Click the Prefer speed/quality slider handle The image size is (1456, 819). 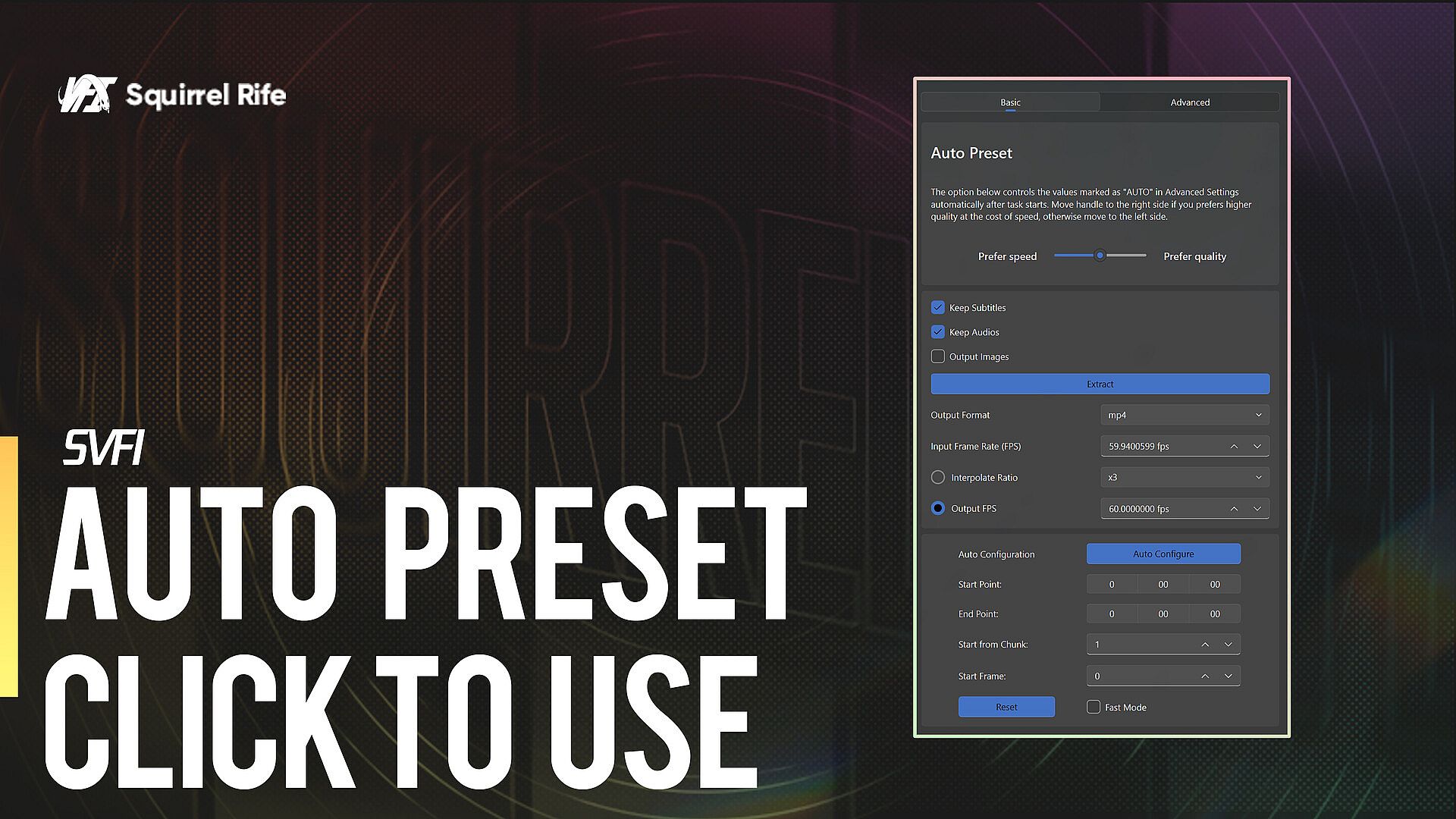pos(1100,256)
